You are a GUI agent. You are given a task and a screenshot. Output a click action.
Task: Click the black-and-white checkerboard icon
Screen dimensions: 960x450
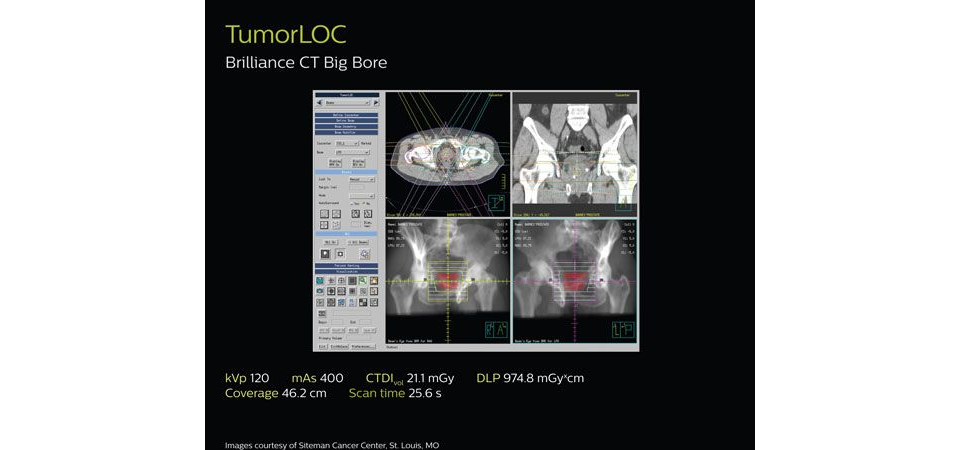363,302
